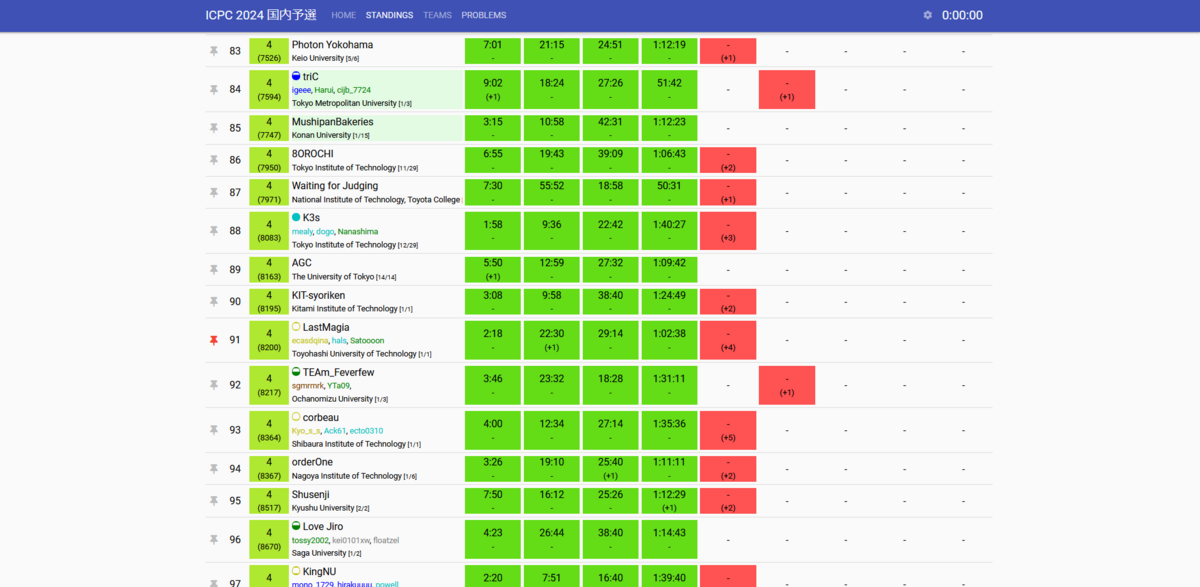Open Nanashima's profile link

click(358, 231)
